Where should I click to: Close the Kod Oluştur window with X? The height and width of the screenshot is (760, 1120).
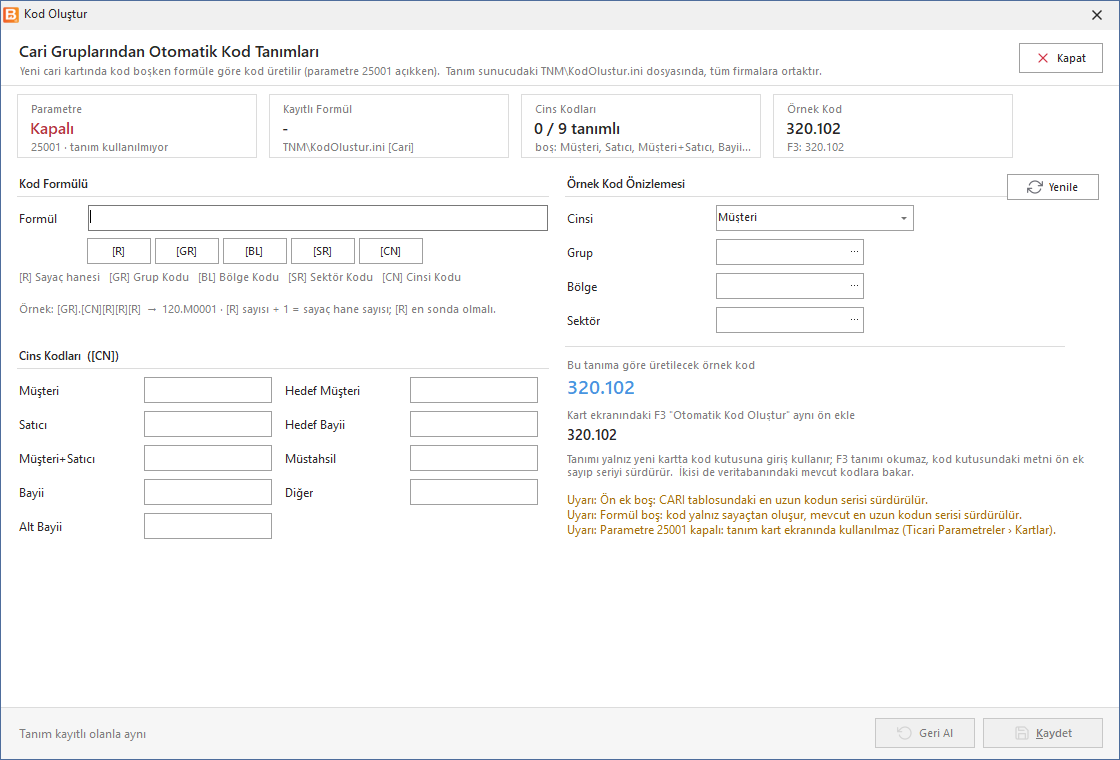pos(1097,15)
